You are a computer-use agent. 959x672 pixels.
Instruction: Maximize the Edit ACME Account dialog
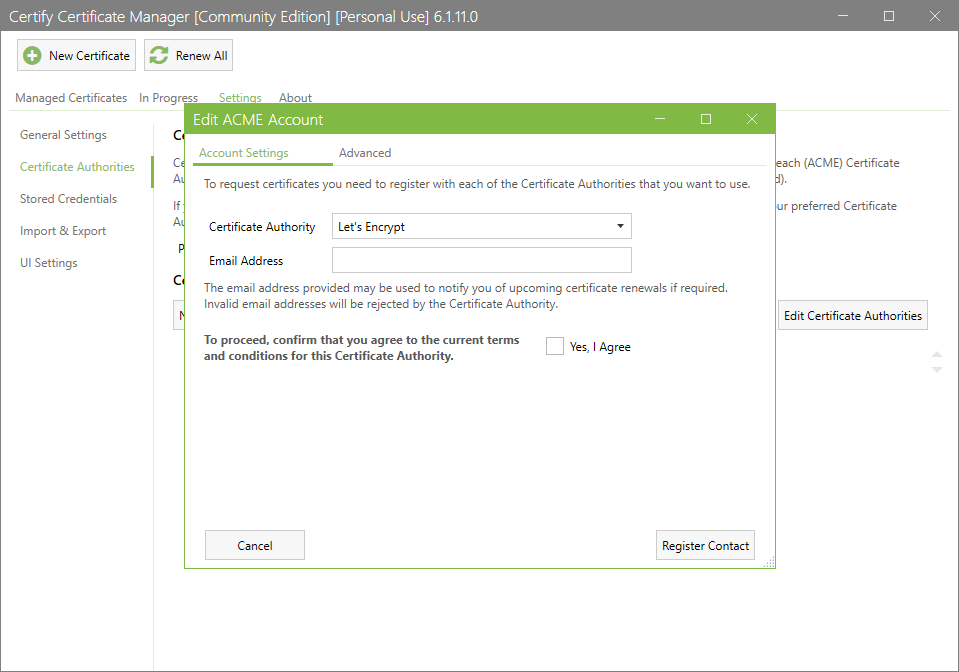tap(706, 119)
